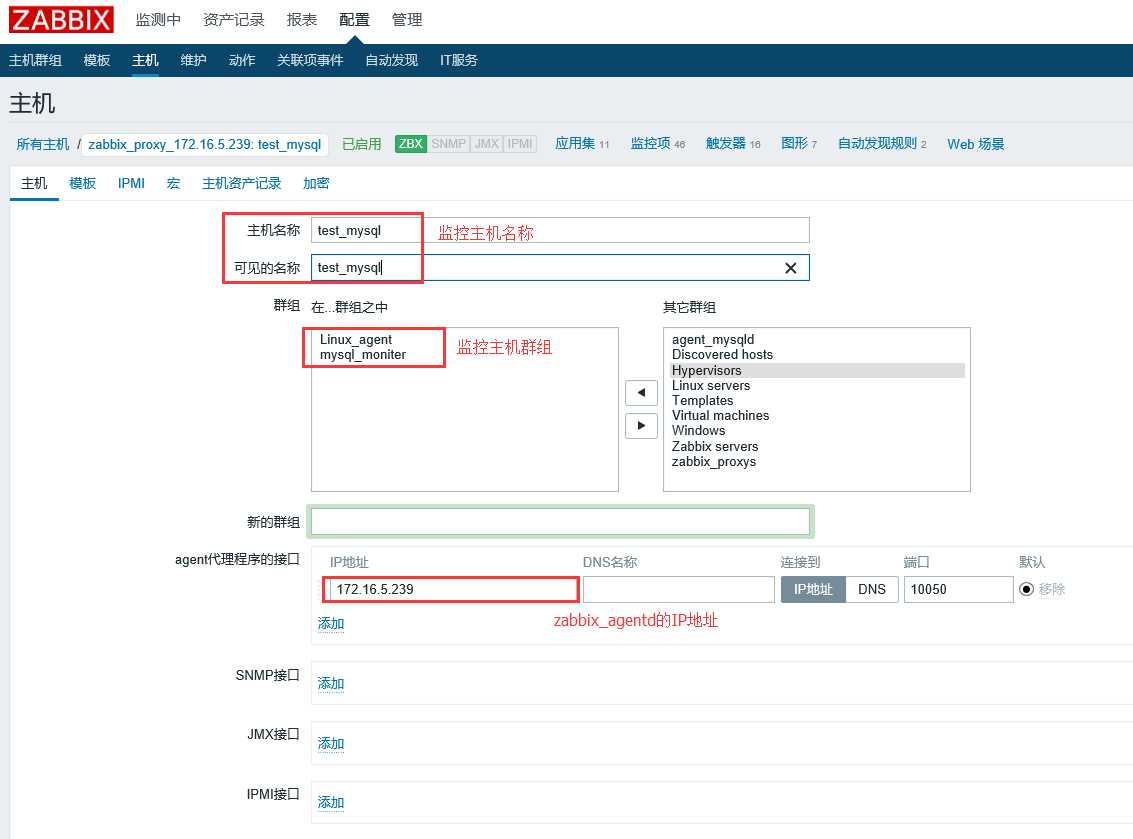Click the ZABBIX logo
The width and height of the screenshot is (1133, 839).
(61, 20)
